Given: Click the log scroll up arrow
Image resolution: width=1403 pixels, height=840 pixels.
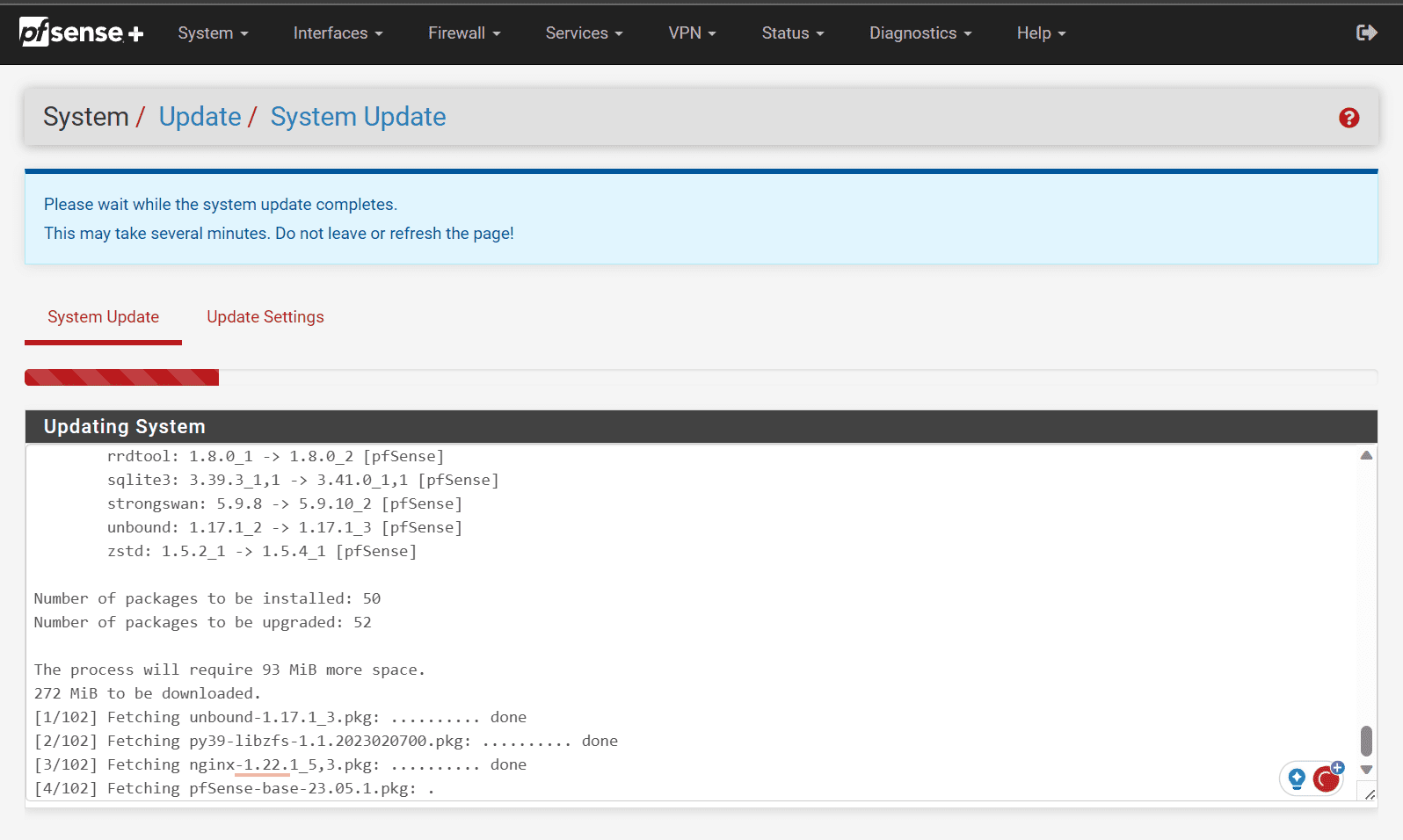Looking at the screenshot, I should 1366,455.
